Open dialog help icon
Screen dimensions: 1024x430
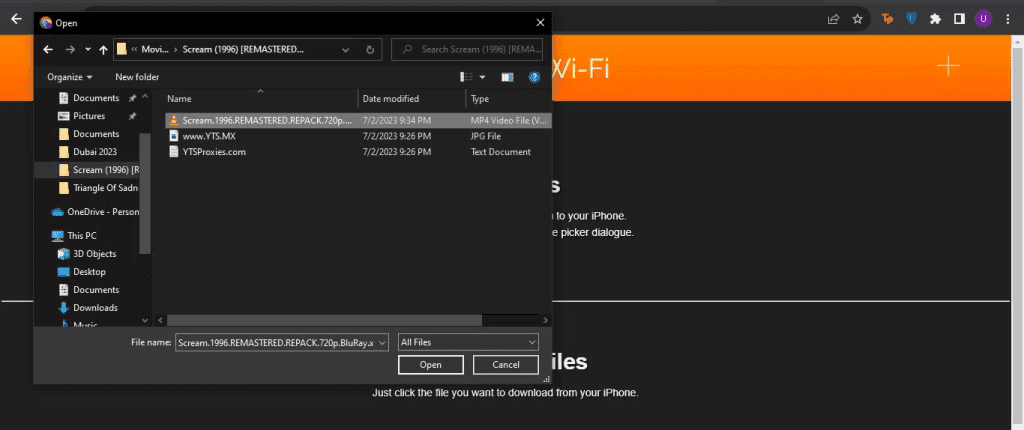(x=534, y=77)
